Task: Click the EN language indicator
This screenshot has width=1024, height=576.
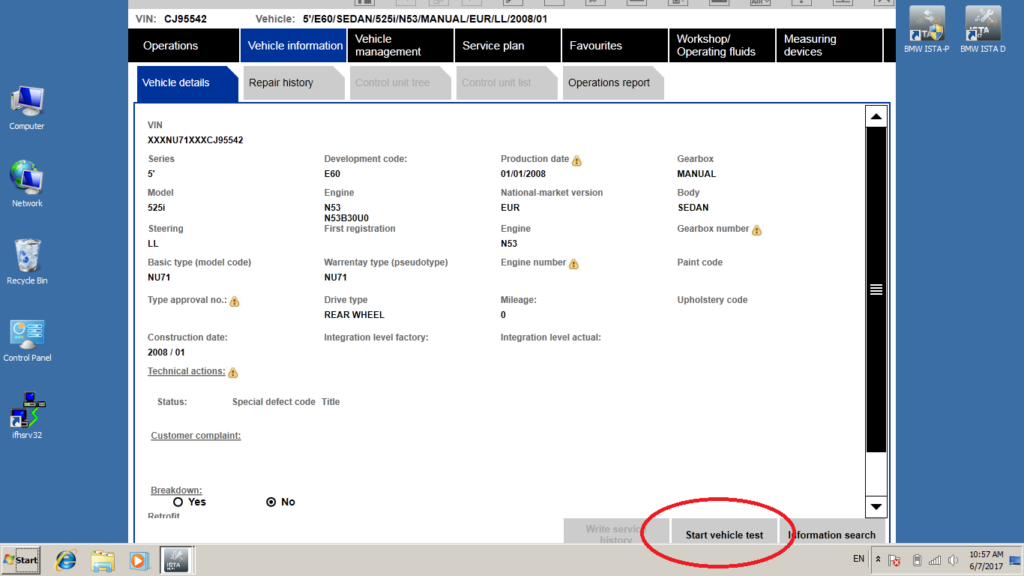Action: (858, 559)
